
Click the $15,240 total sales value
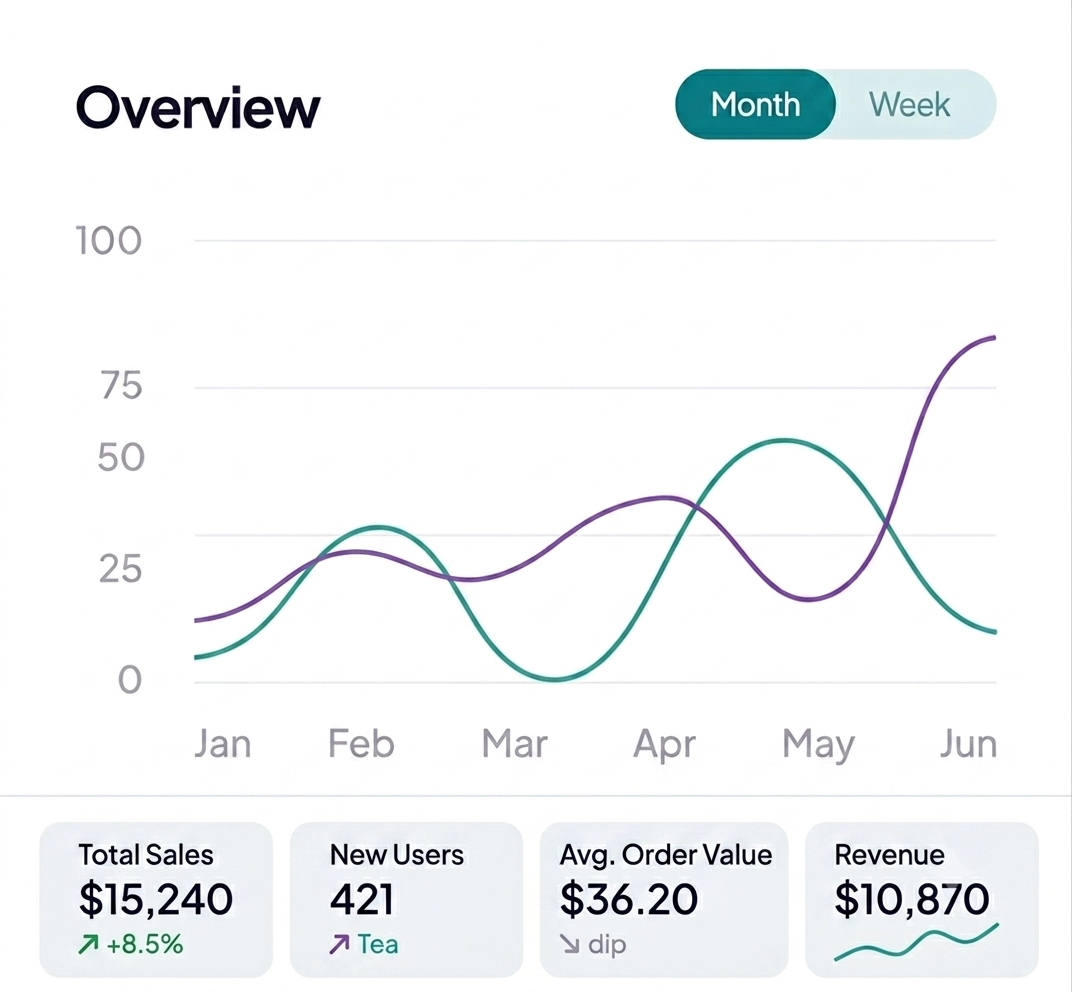pos(156,899)
